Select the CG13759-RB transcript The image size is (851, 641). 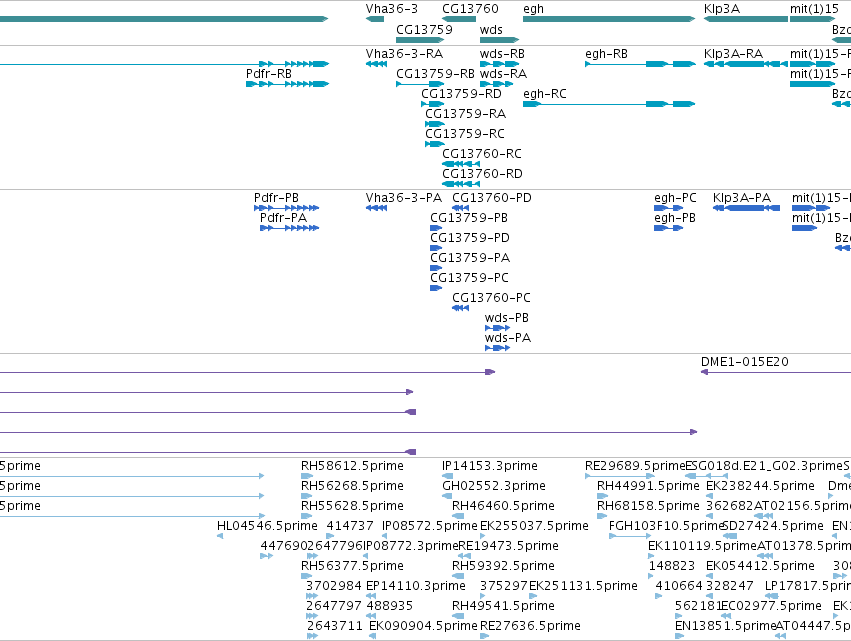tap(421, 84)
